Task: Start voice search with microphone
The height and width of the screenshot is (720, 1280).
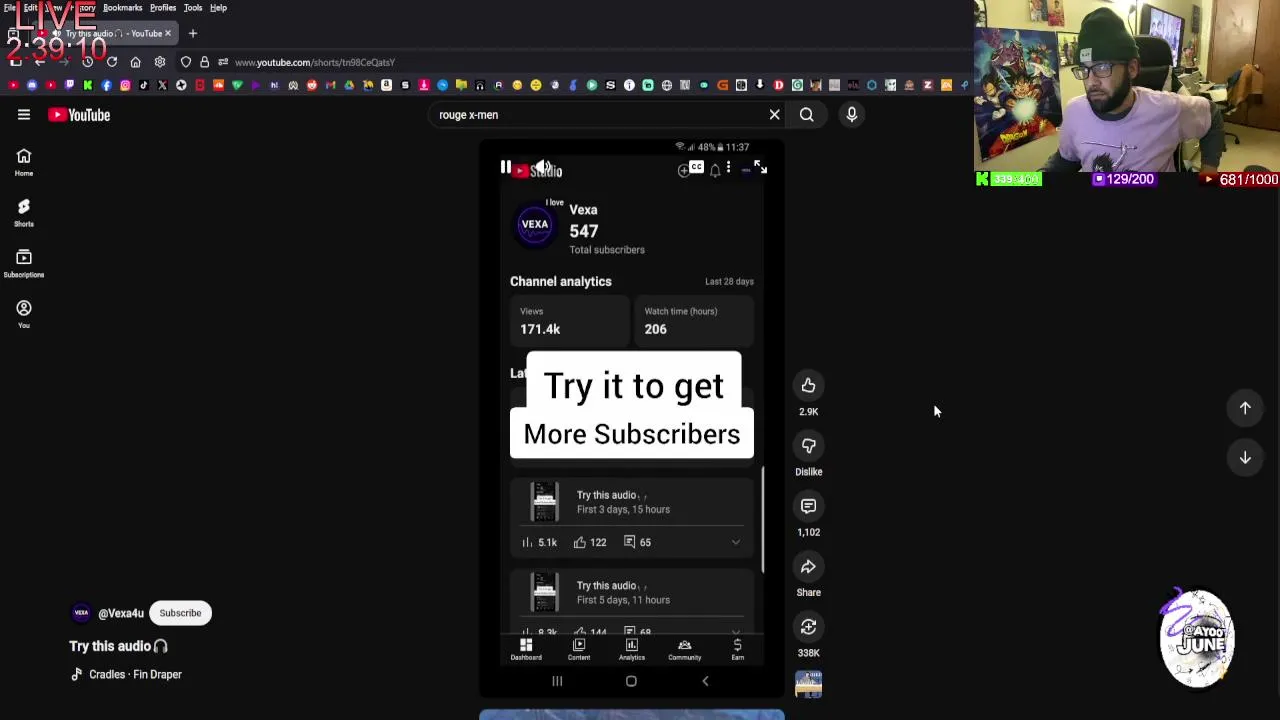Action: [852, 115]
